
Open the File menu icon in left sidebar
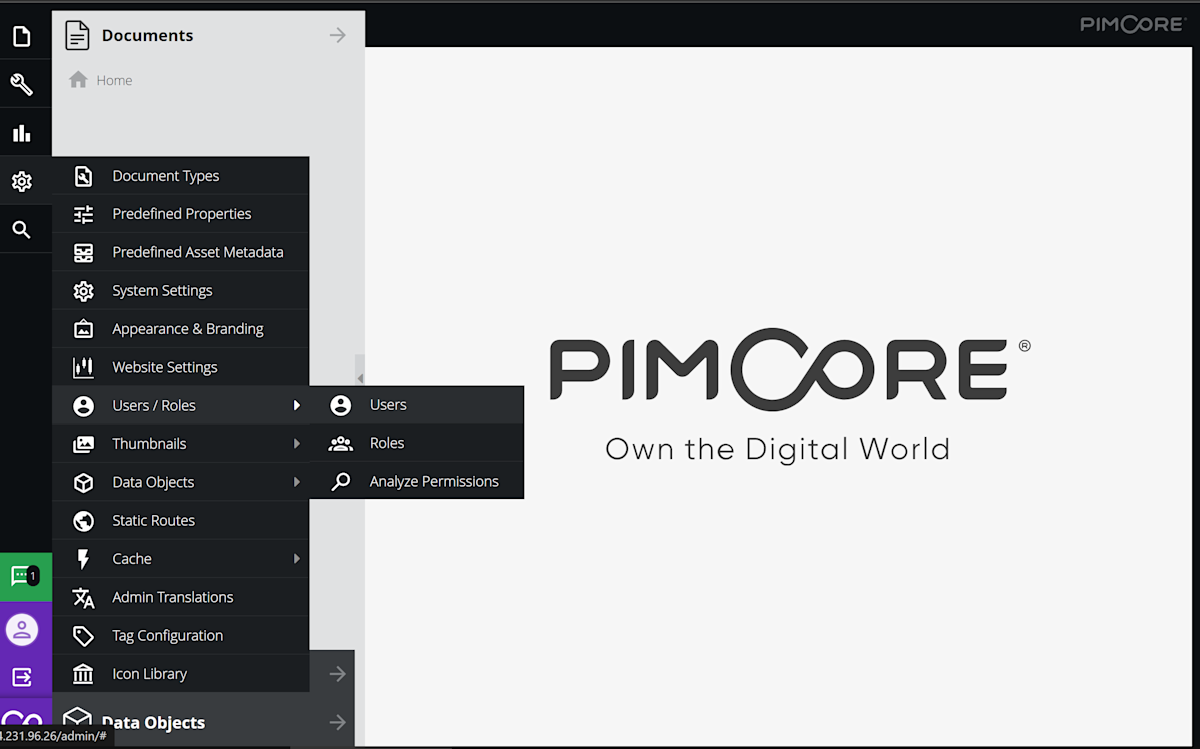pyautogui.click(x=22, y=37)
